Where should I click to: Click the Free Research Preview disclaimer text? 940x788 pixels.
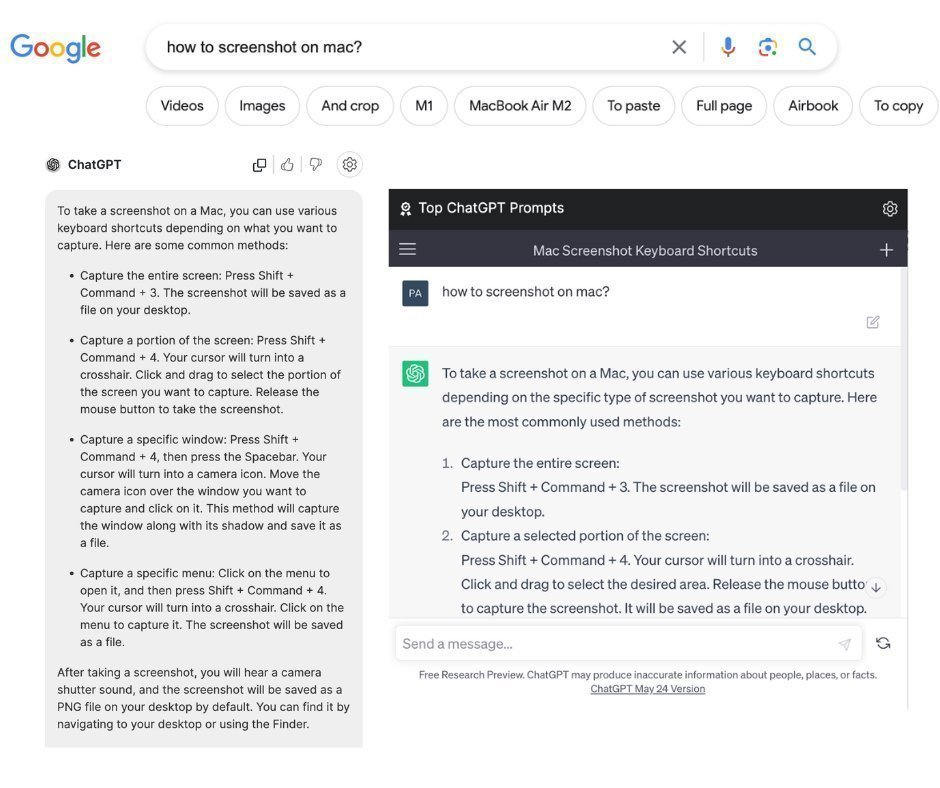point(647,675)
